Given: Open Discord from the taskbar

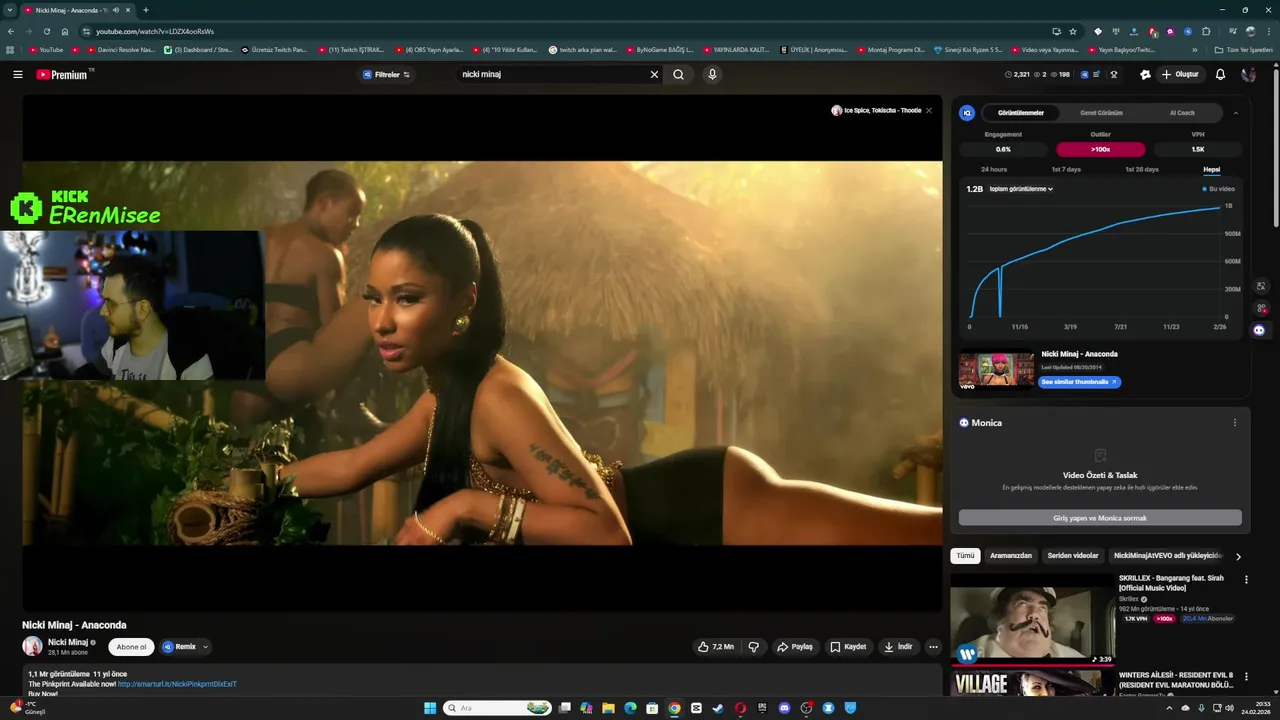Looking at the screenshot, I should pos(784,708).
